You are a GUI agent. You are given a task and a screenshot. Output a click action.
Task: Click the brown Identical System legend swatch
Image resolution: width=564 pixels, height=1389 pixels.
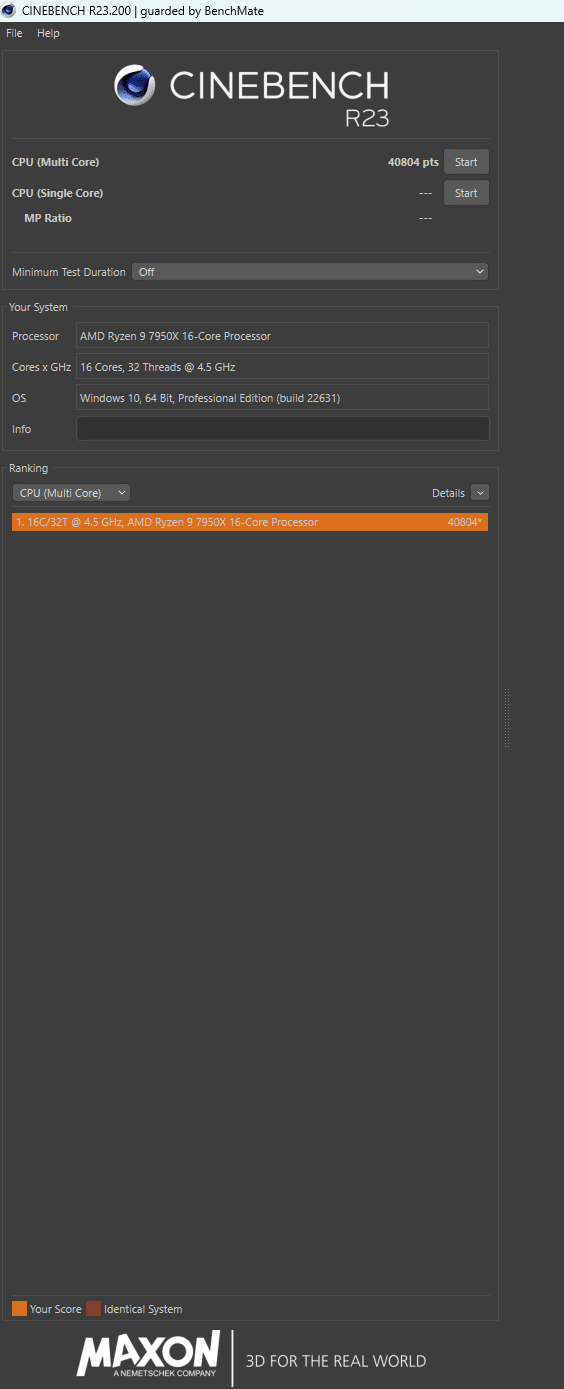[93, 1309]
